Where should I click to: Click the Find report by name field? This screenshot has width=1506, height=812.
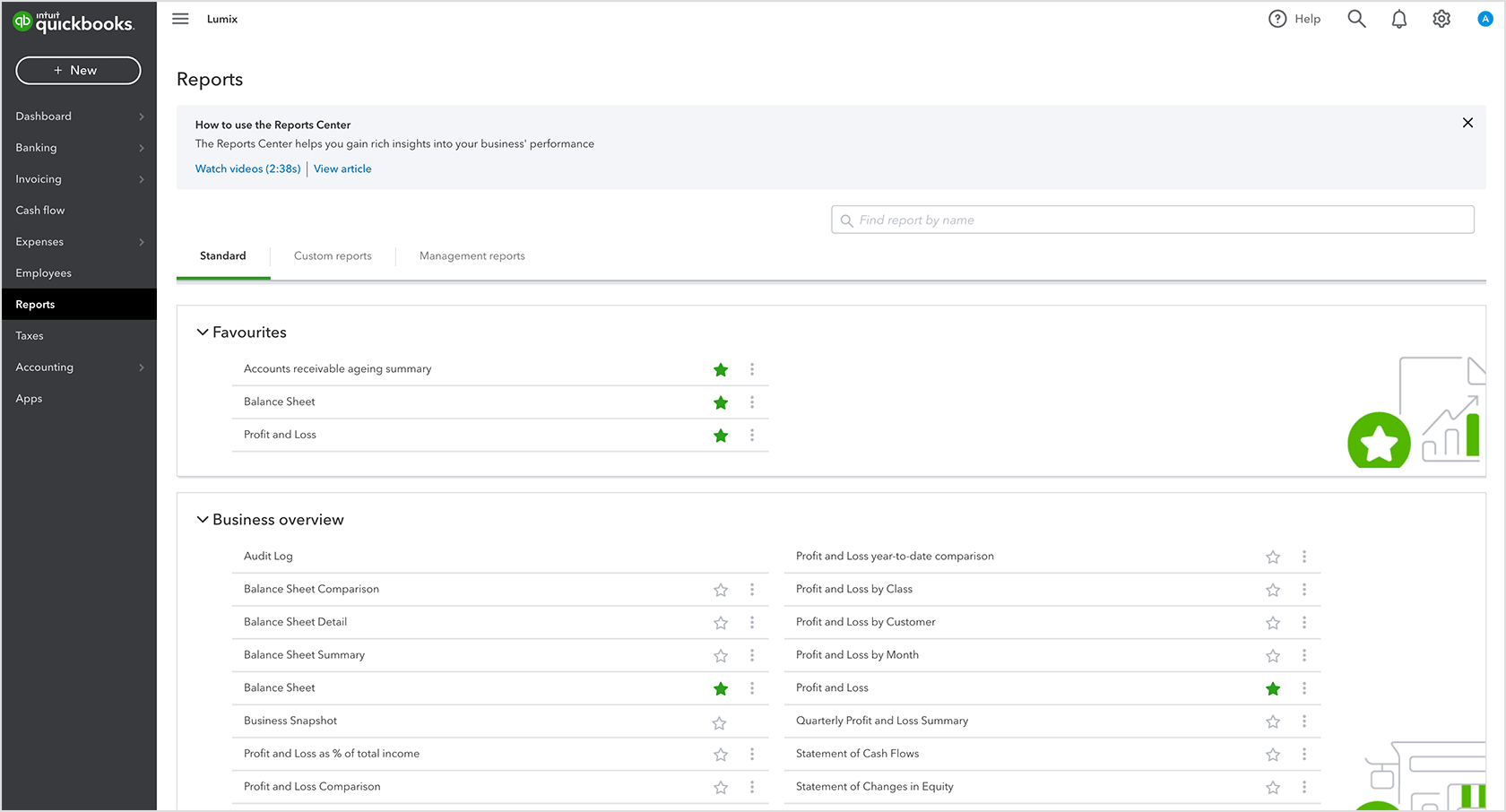coord(1152,220)
